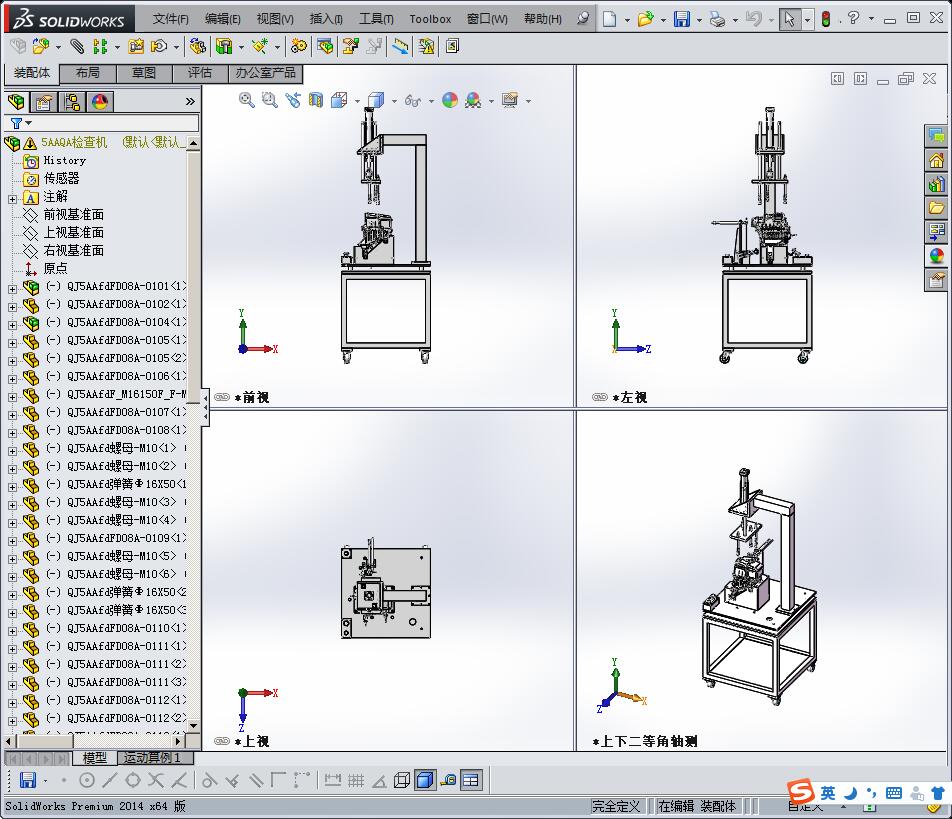This screenshot has width=952, height=819.
Task: Expand the feature manager tabs chevron
Action: pyautogui.click(x=190, y=101)
